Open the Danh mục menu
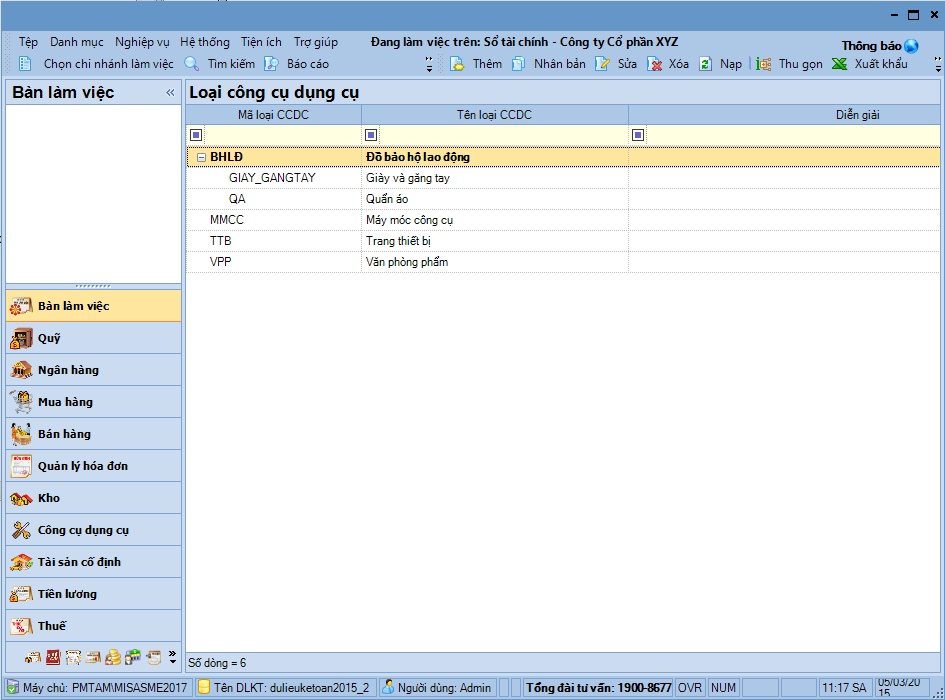The height and width of the screenshot is (700, 945). (x=77, y=42)
